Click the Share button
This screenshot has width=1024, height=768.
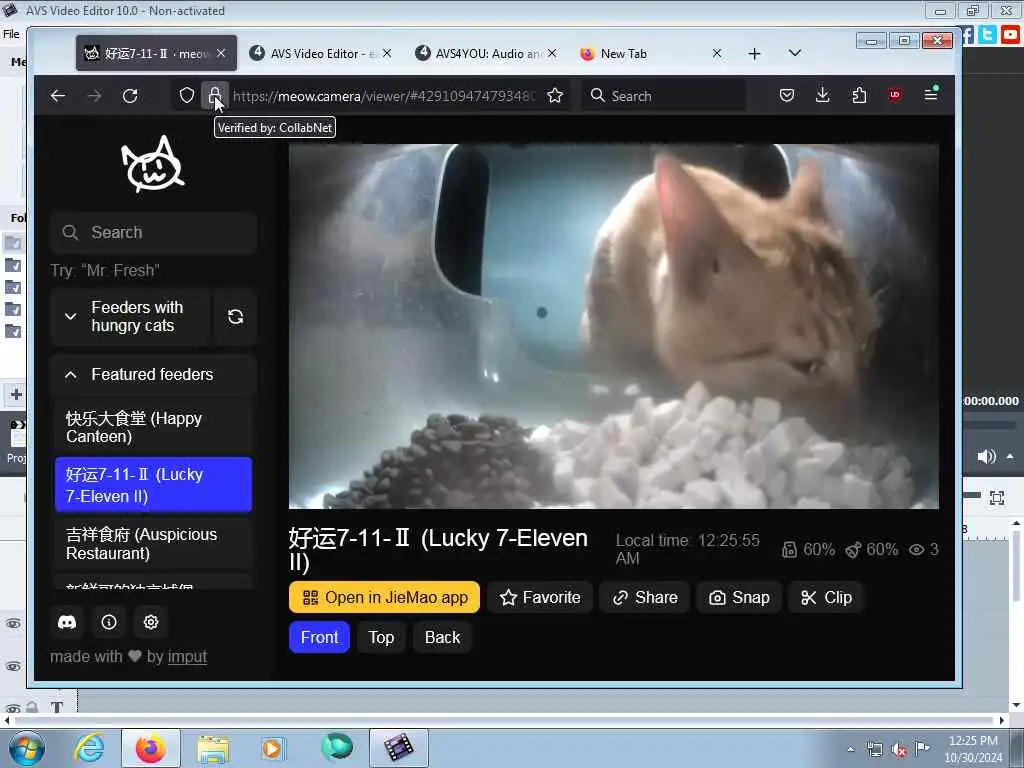tap(645, 598)
